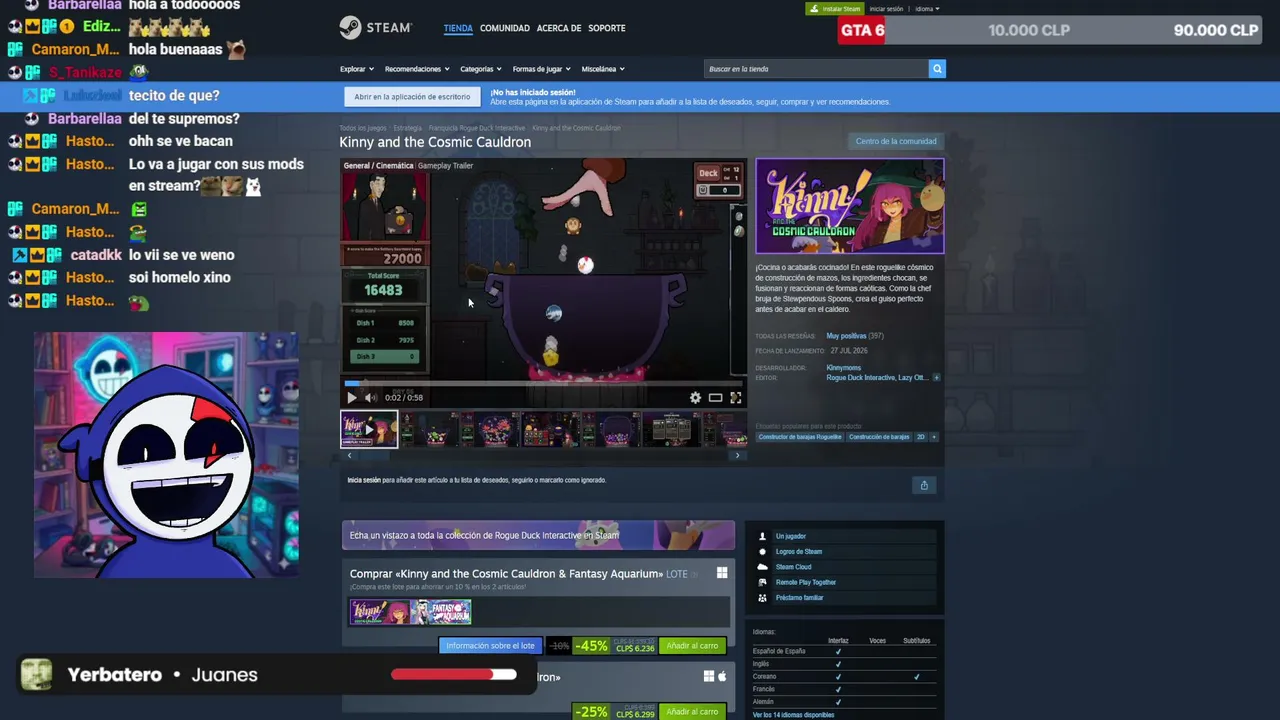Viewport: 1280px width, 720px height.
Task: Play the gameplay trailer video
Action: 351,397
